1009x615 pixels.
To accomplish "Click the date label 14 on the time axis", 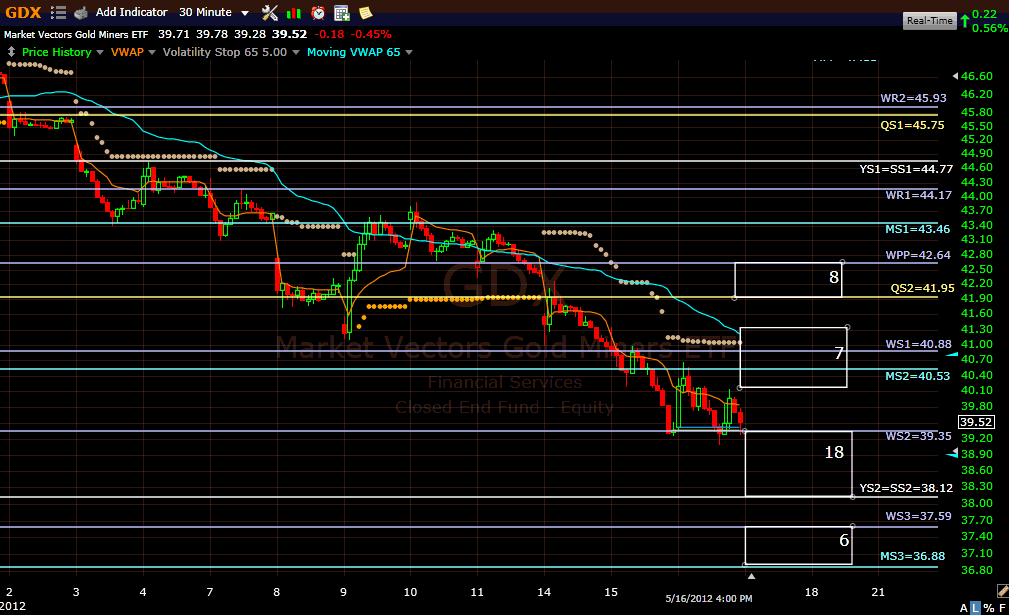I will pos(544,592).
